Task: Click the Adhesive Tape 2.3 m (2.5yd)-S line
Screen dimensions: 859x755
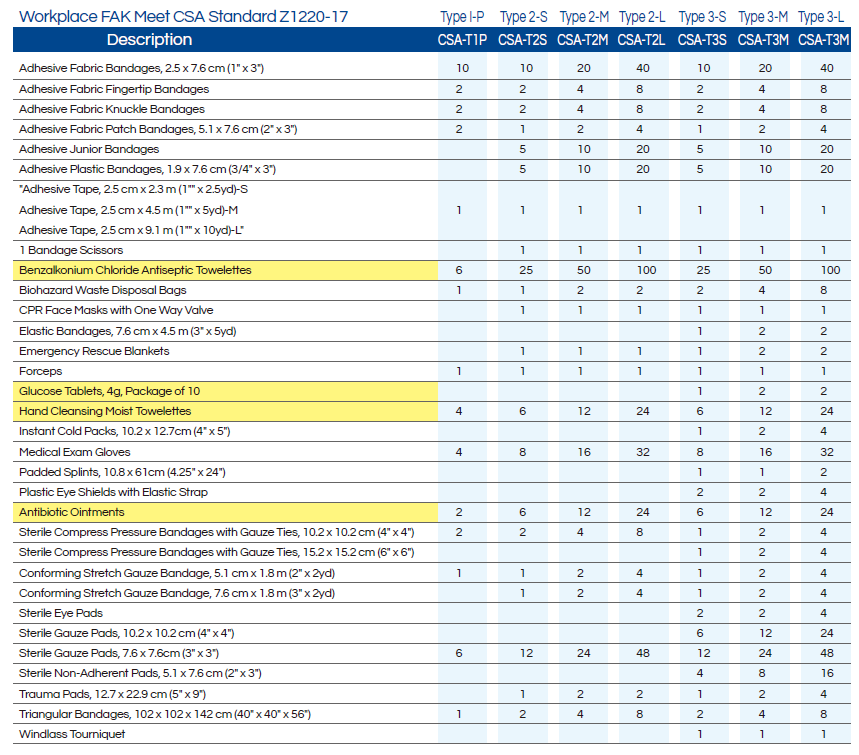Action: (134, 190)
